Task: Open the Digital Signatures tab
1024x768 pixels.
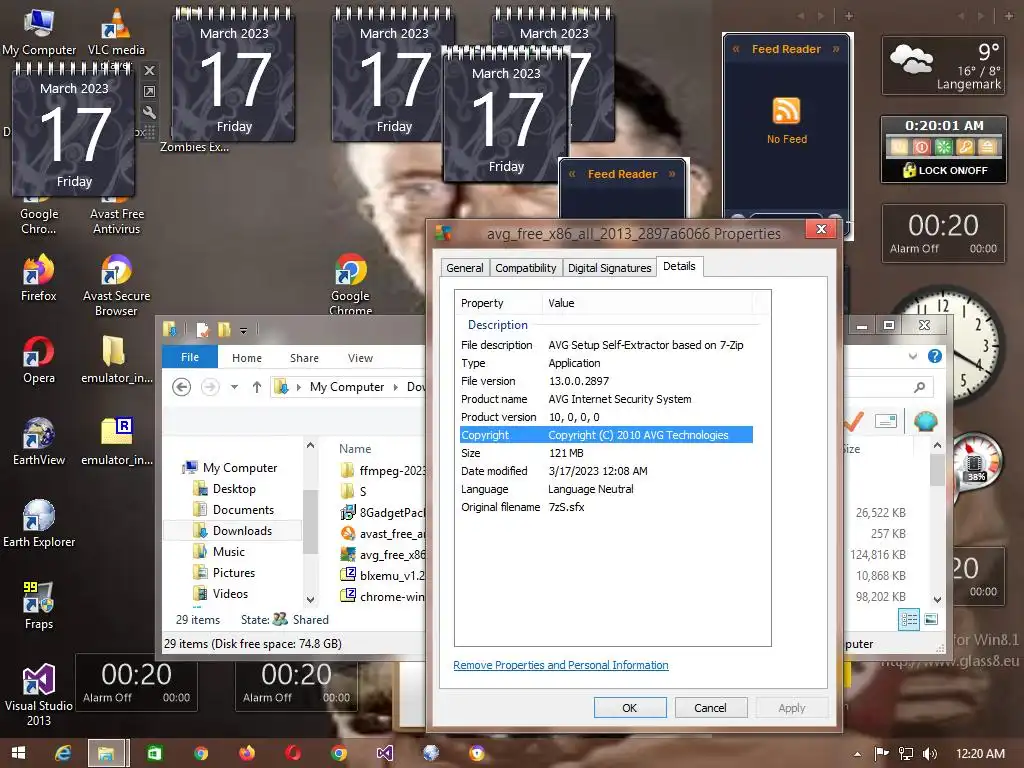Action: pos(609,268)
